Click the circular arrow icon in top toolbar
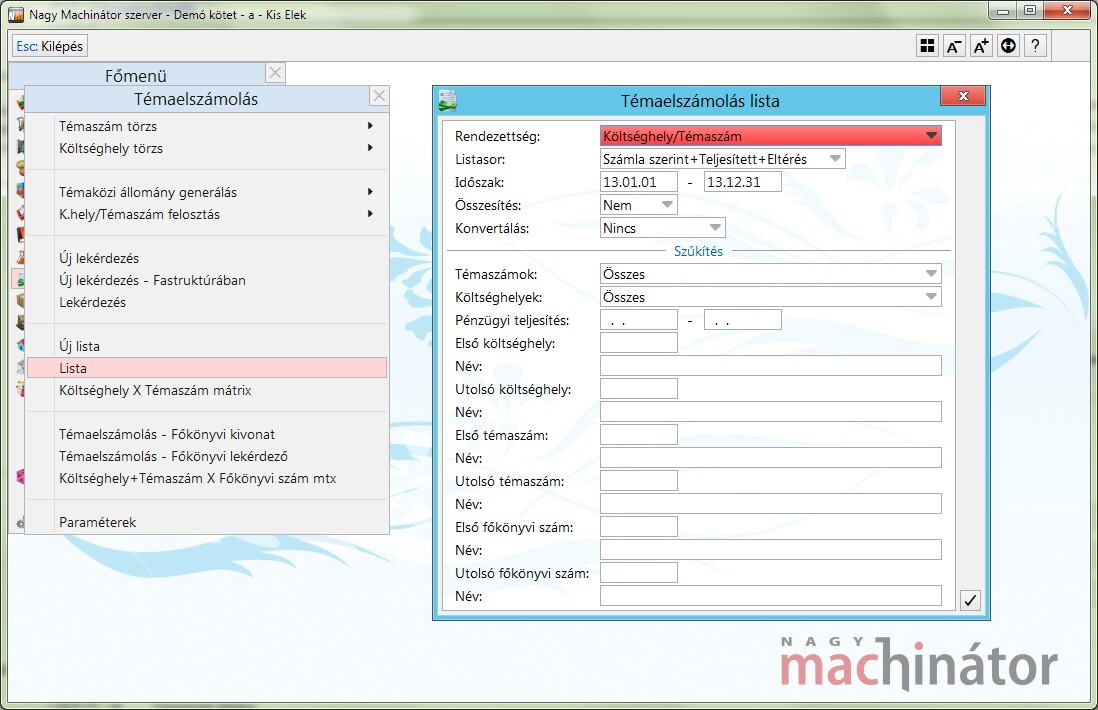Viewport: 1098px width, 710px height. pyautogui.click(x=1008, y=46)
